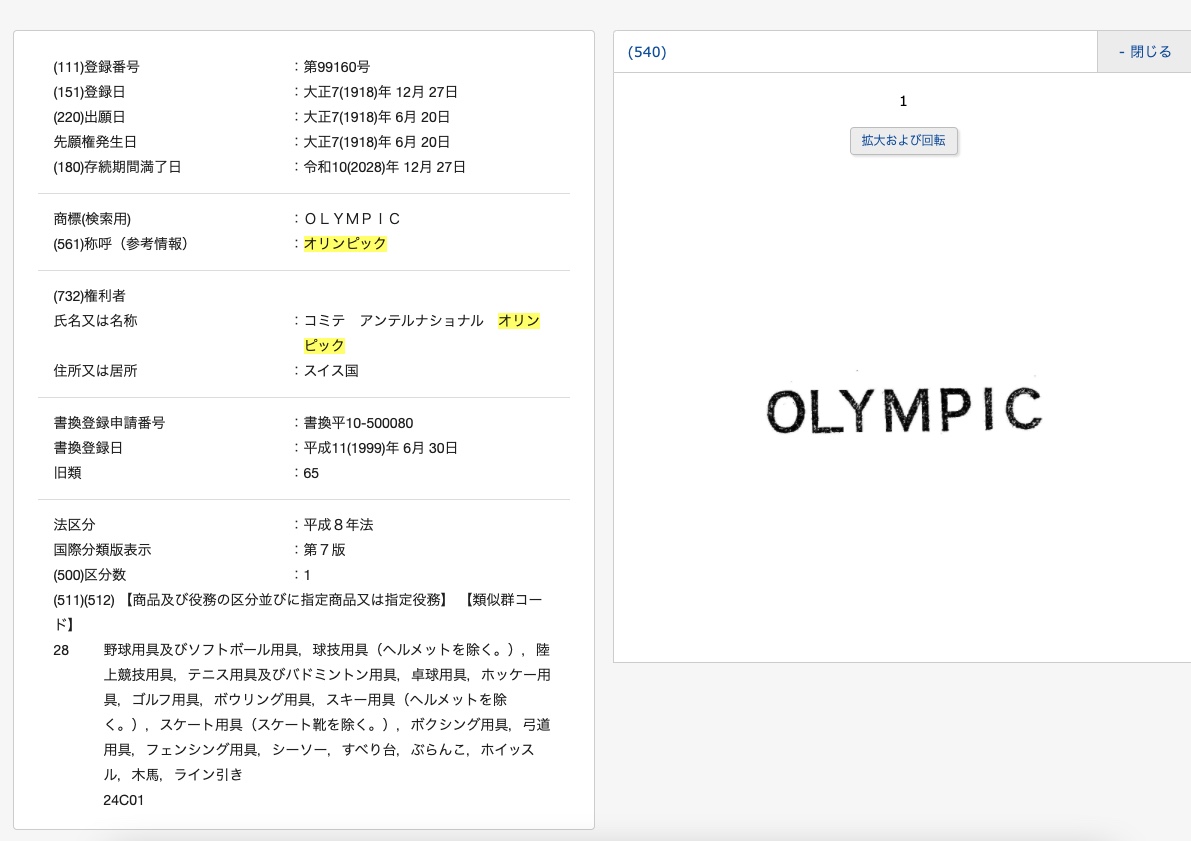Open the (540) link in the panel header
The width and height of the screenshot is (1191, 841).
[646, 52]
